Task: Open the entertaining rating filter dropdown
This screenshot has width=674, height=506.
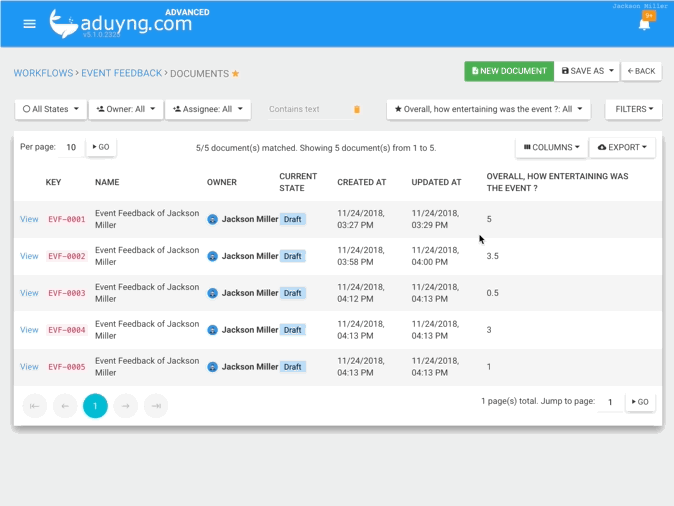Action: [x=488, y=109]
